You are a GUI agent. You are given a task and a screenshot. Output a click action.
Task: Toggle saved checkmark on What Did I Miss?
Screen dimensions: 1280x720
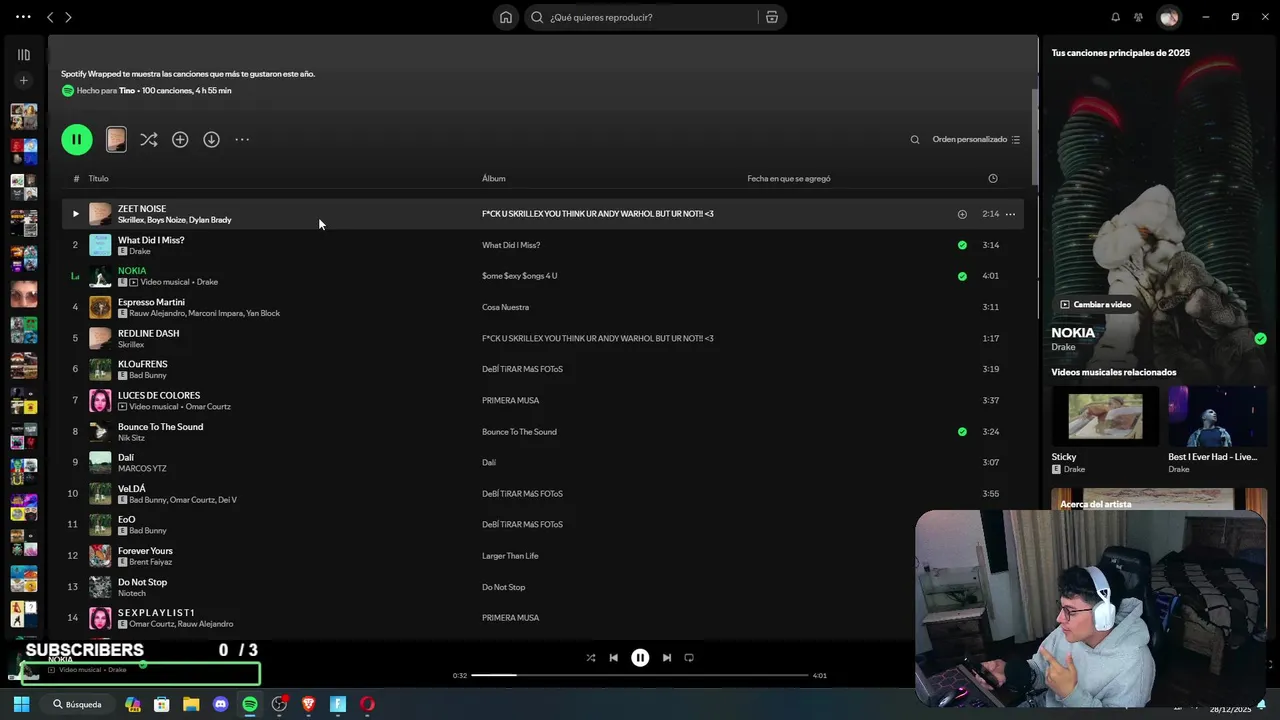point(962,245)
